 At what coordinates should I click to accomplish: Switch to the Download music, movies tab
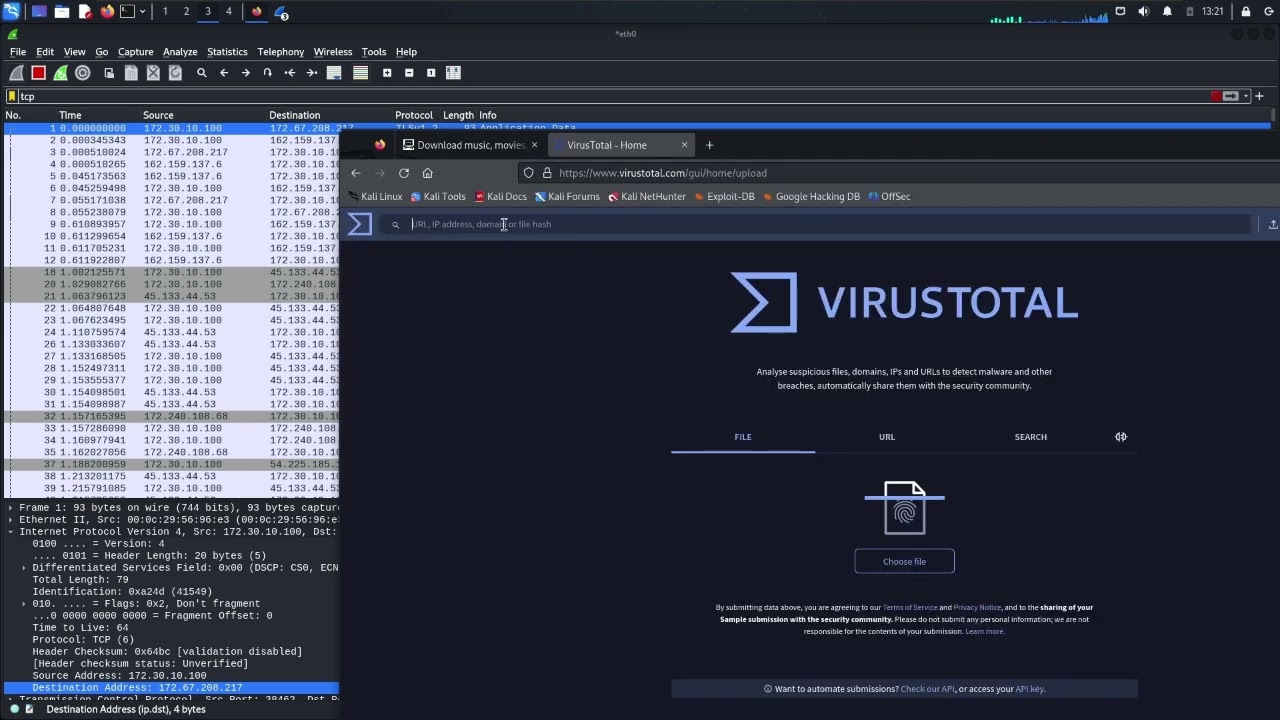(x=468, y=145)
